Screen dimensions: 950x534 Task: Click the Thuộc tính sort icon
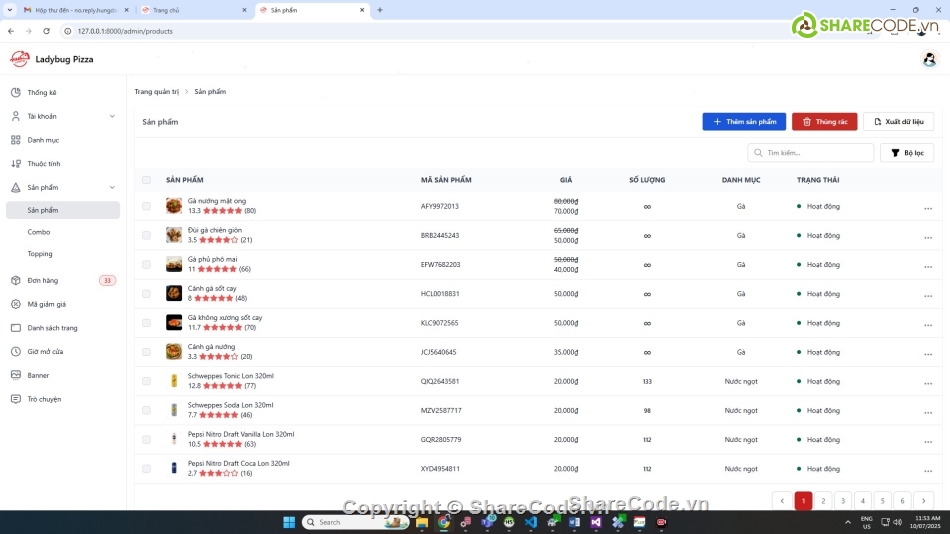(16, 164)
